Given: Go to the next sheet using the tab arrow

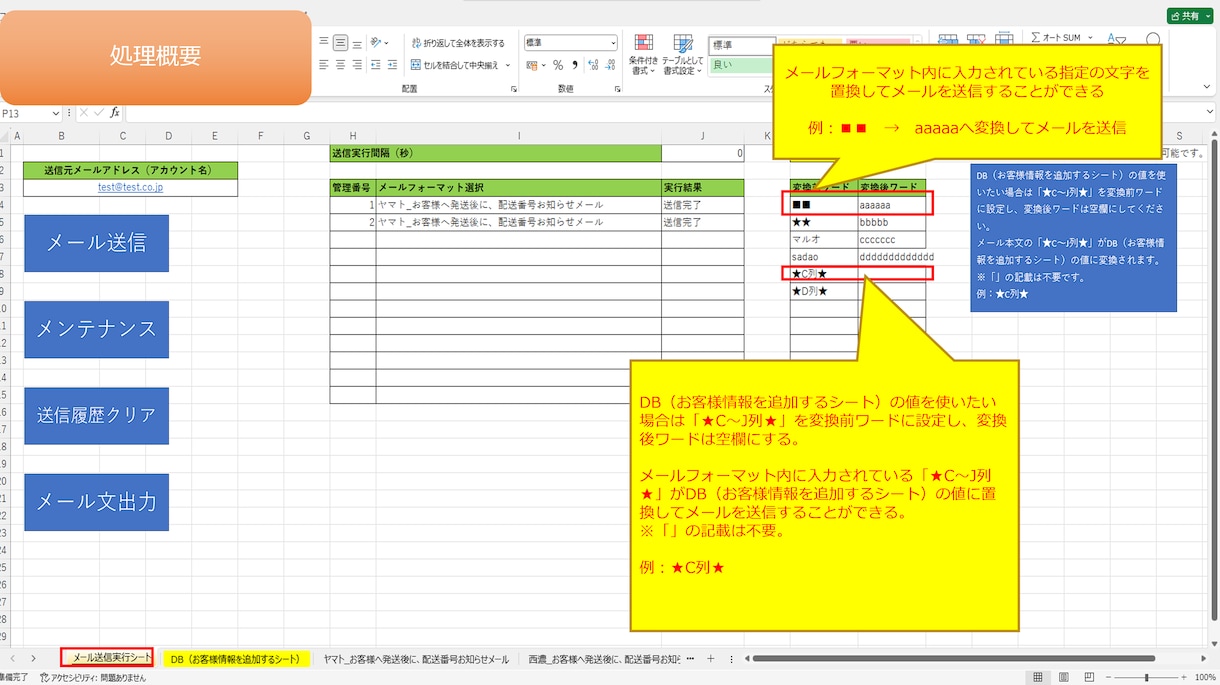Looking at the screenshot, I should click(x=33, y=659).
